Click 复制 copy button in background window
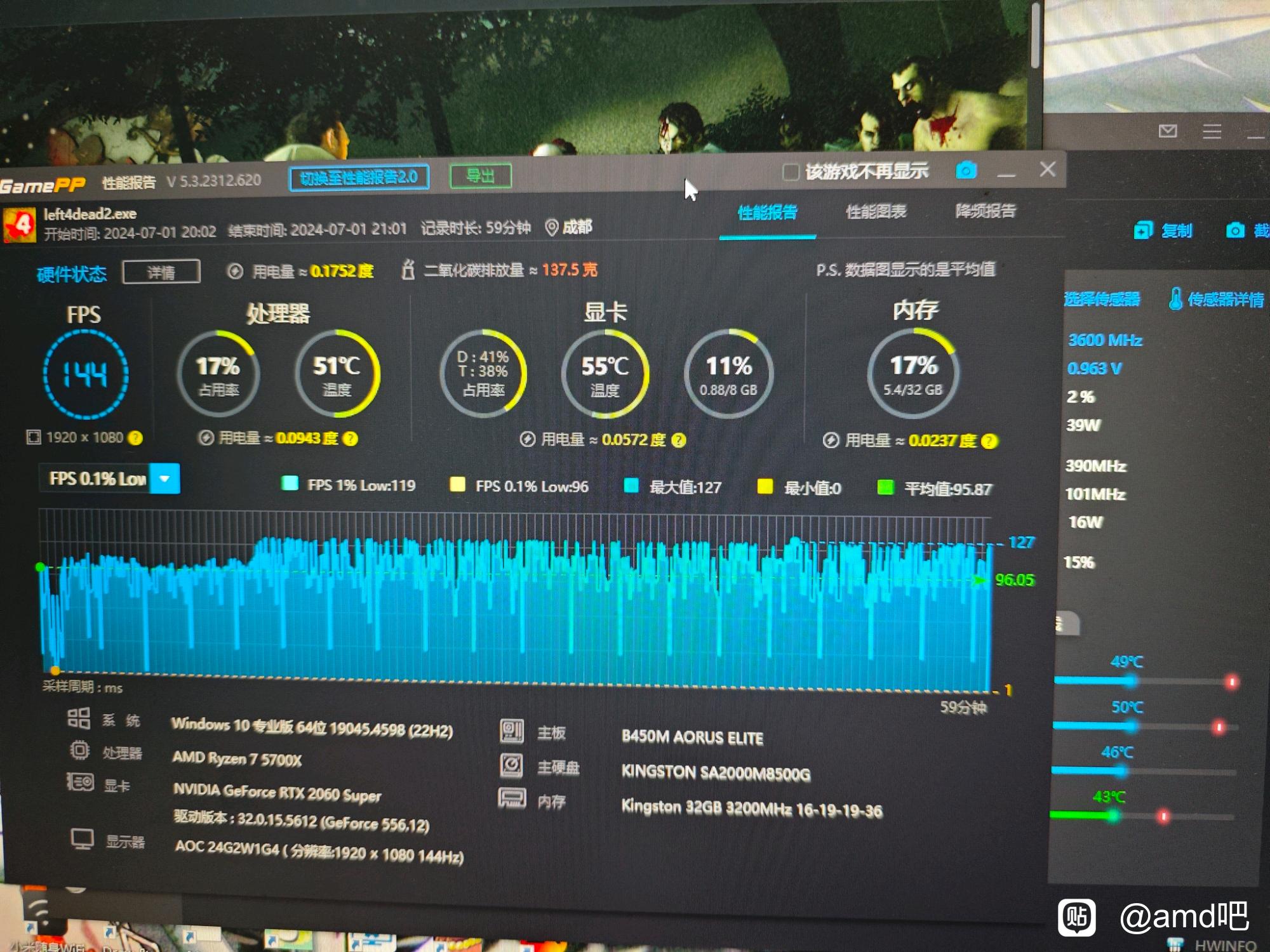Screen dimensions: 1270x952 tap(1163, 230)
